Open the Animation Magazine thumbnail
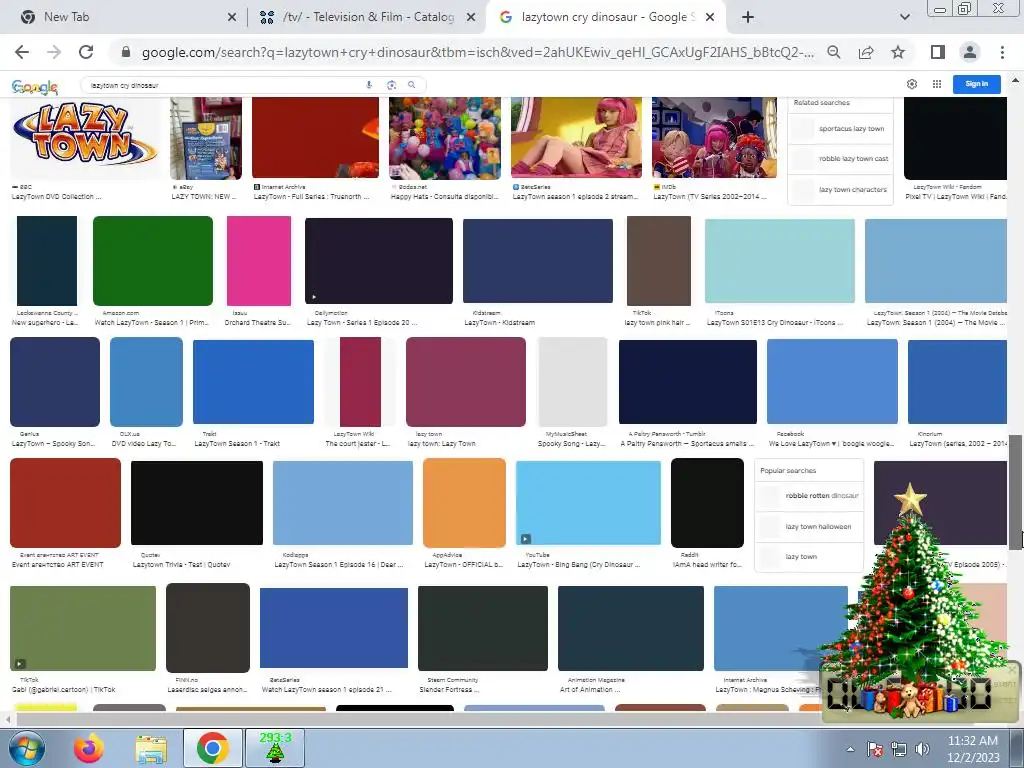The width and height of the screenshot is (1024, 768). (631, 628)
